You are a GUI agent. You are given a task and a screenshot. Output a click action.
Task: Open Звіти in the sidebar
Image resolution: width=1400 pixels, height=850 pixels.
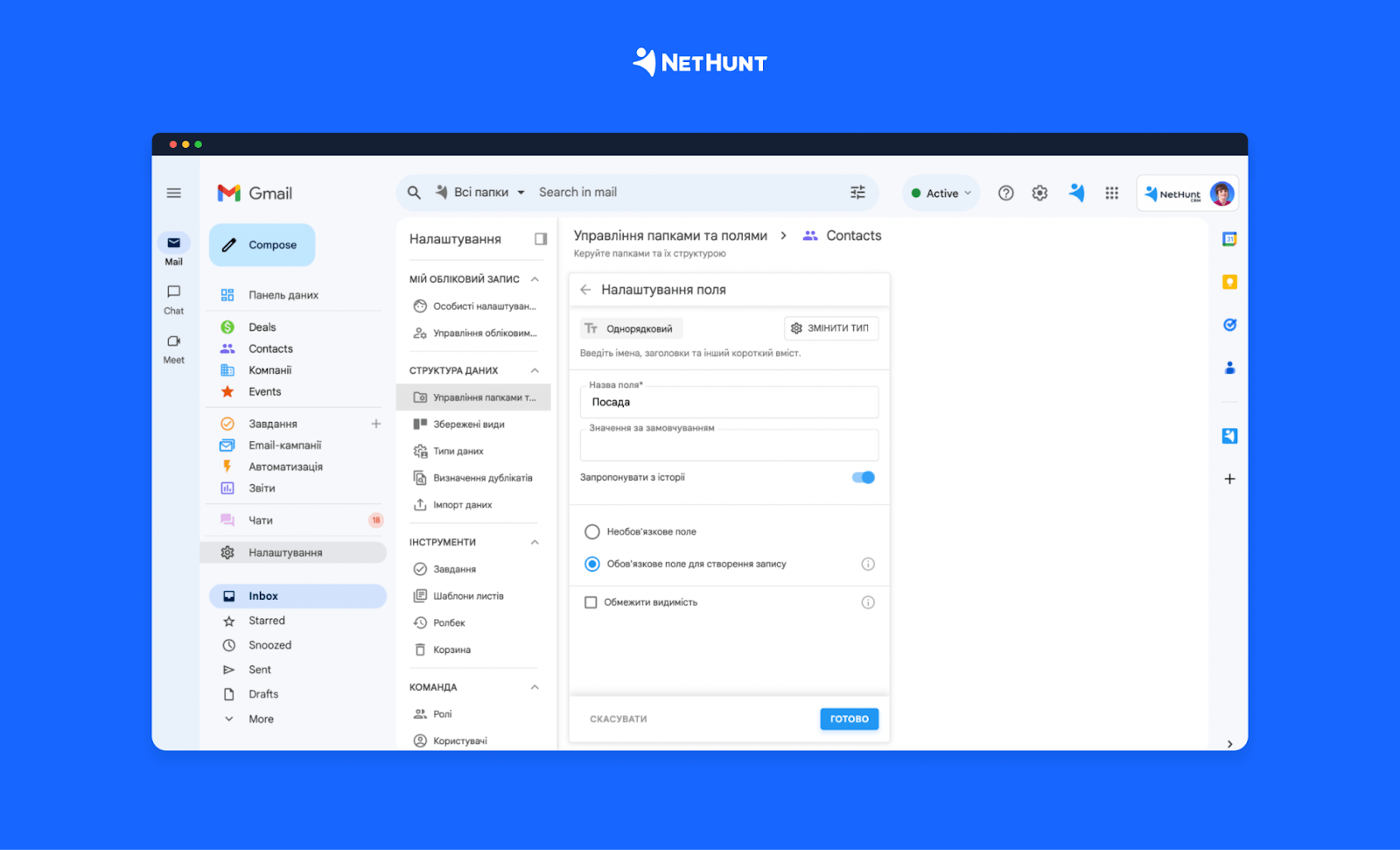[262, 488]
